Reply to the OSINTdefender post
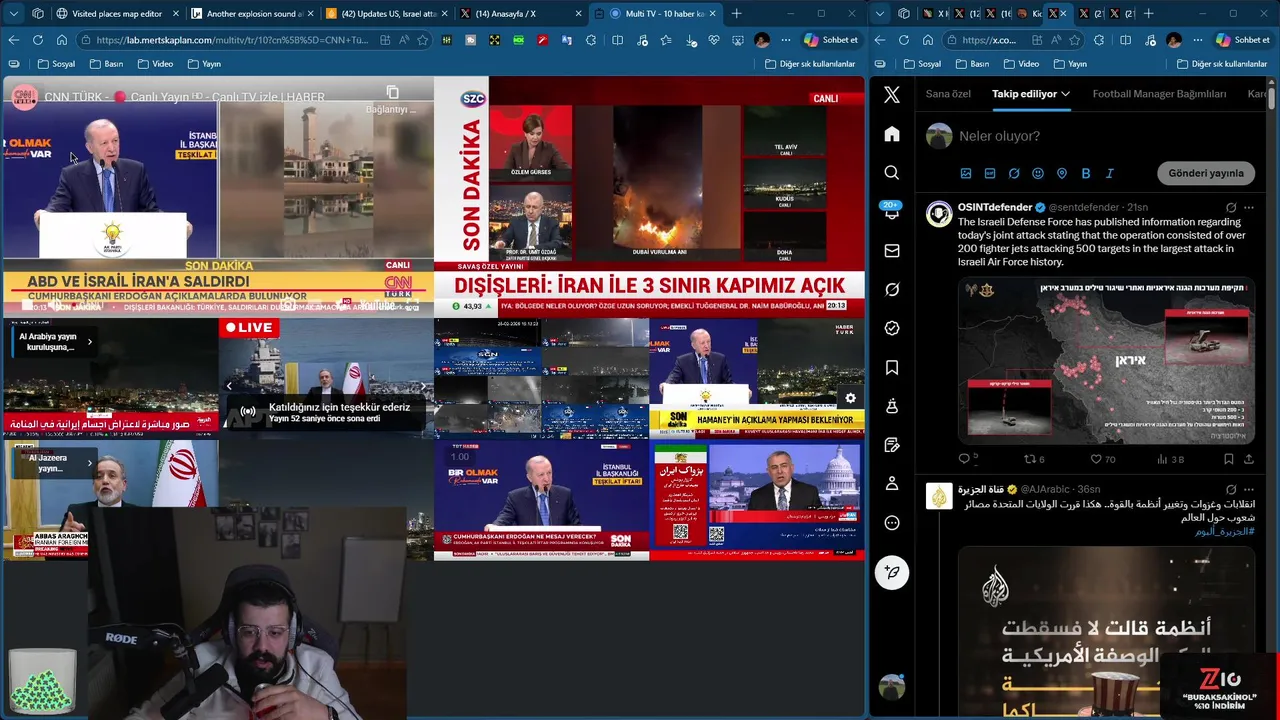This screenshot has width=1280, height=720. pos(965,459)
